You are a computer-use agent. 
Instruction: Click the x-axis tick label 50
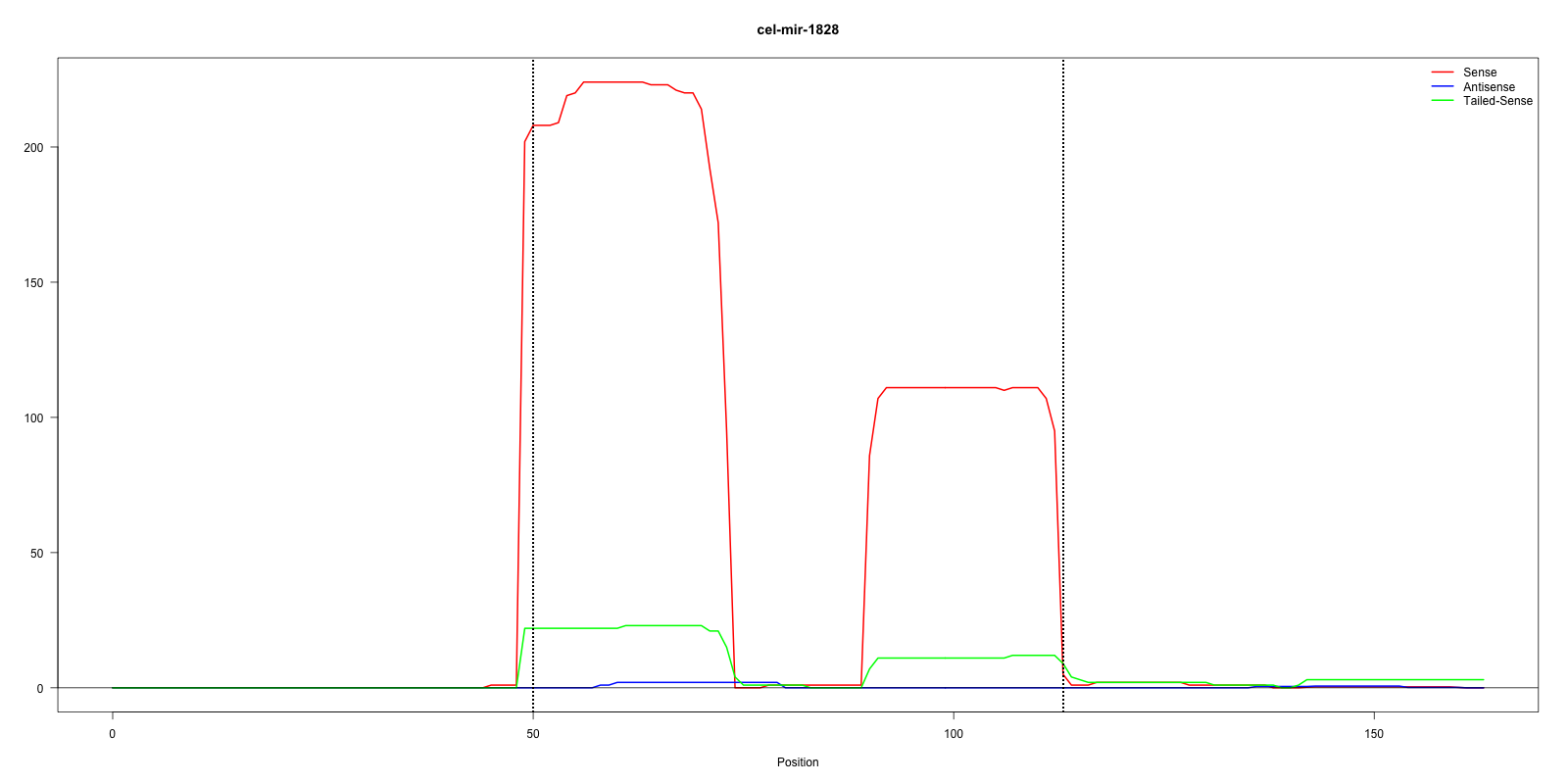pos(533,734)
